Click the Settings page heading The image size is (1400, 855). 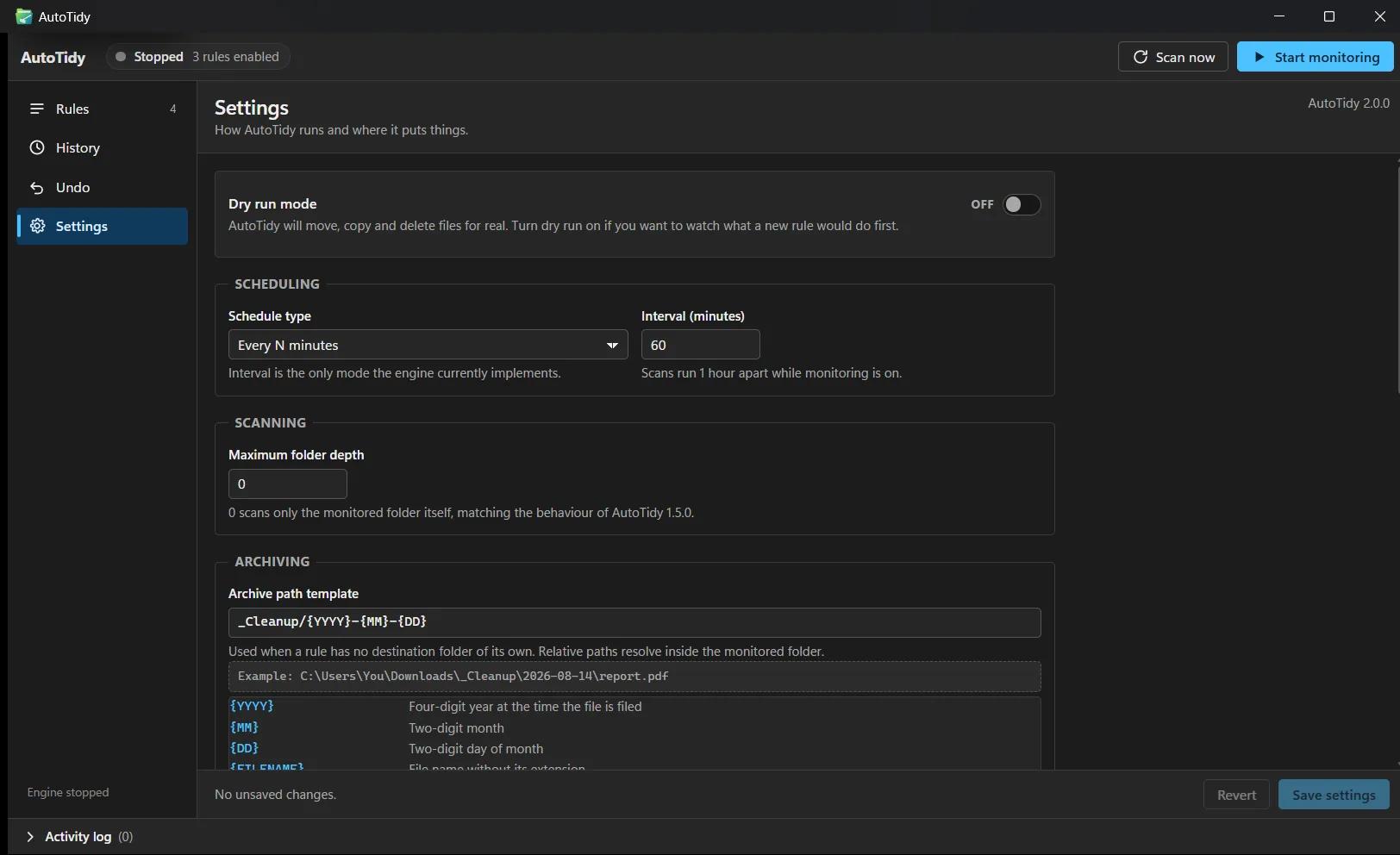point(252,108)
